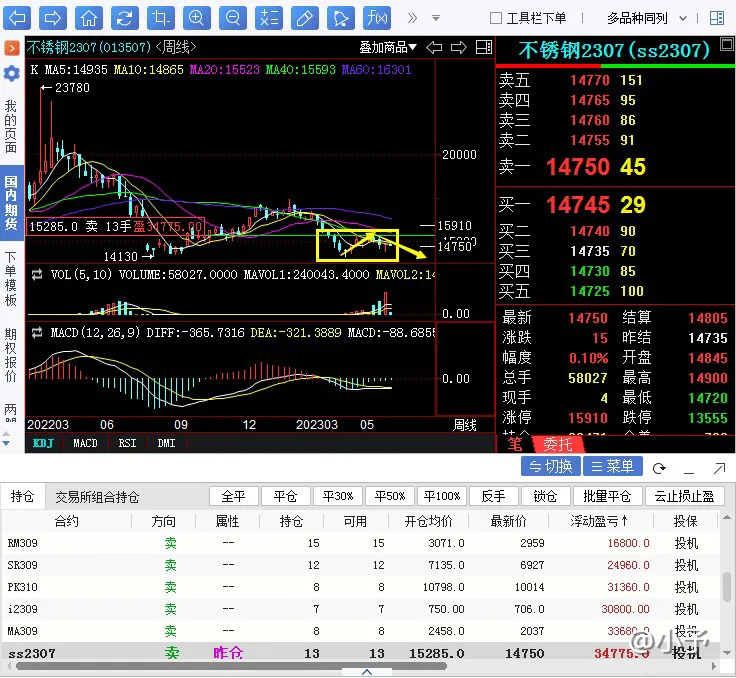Select KDJ indicator tab
The image size is (736, 678).
coord(43,443)
